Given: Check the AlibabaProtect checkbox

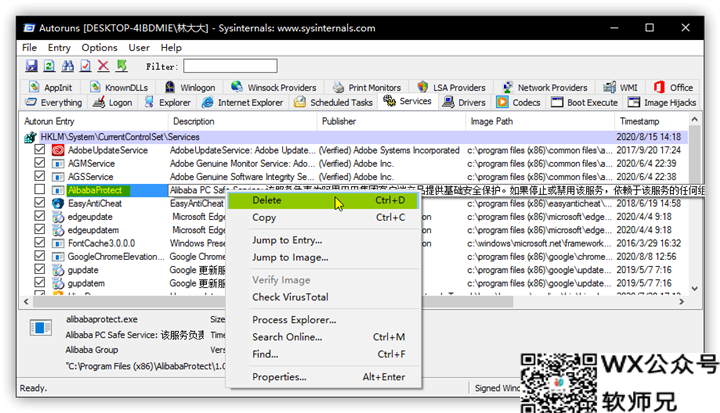Looking at the screenshot, I should pos(39,190).
